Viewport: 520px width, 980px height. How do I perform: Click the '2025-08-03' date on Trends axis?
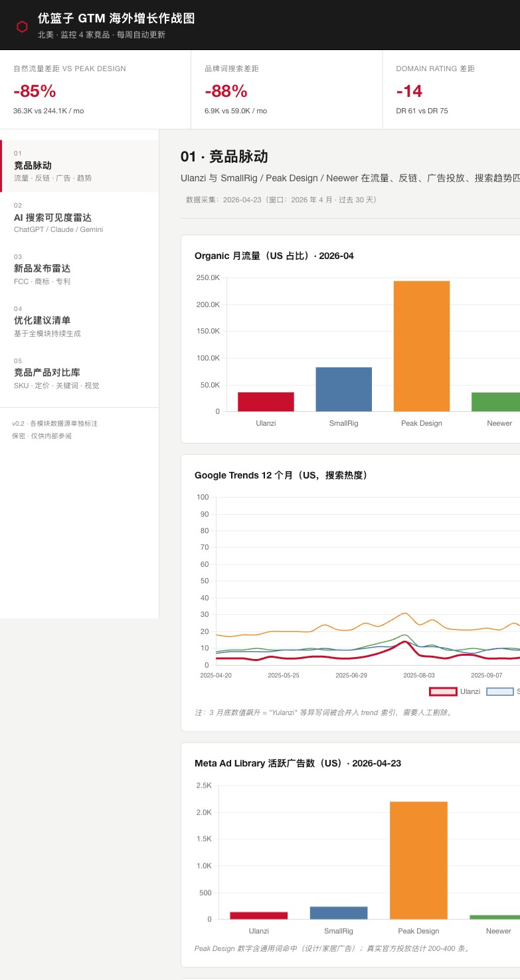(x=419, y=676)
